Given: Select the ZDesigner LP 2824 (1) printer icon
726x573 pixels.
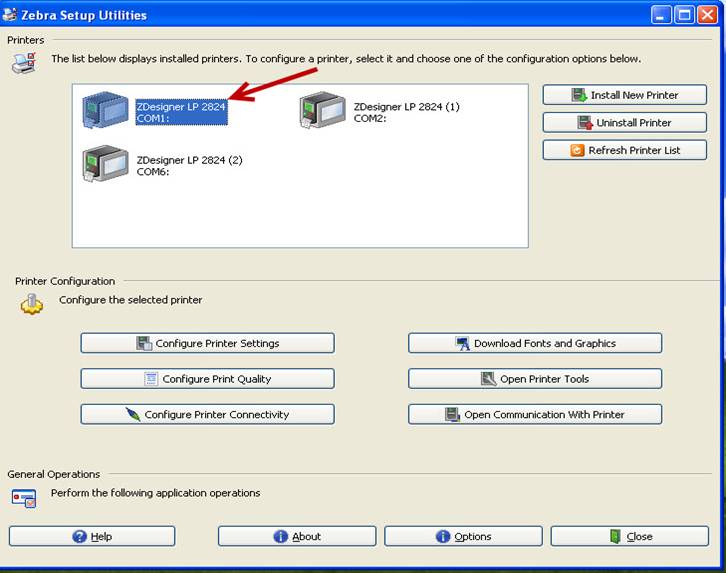Looking at the screenshot, I should [322, 111].
